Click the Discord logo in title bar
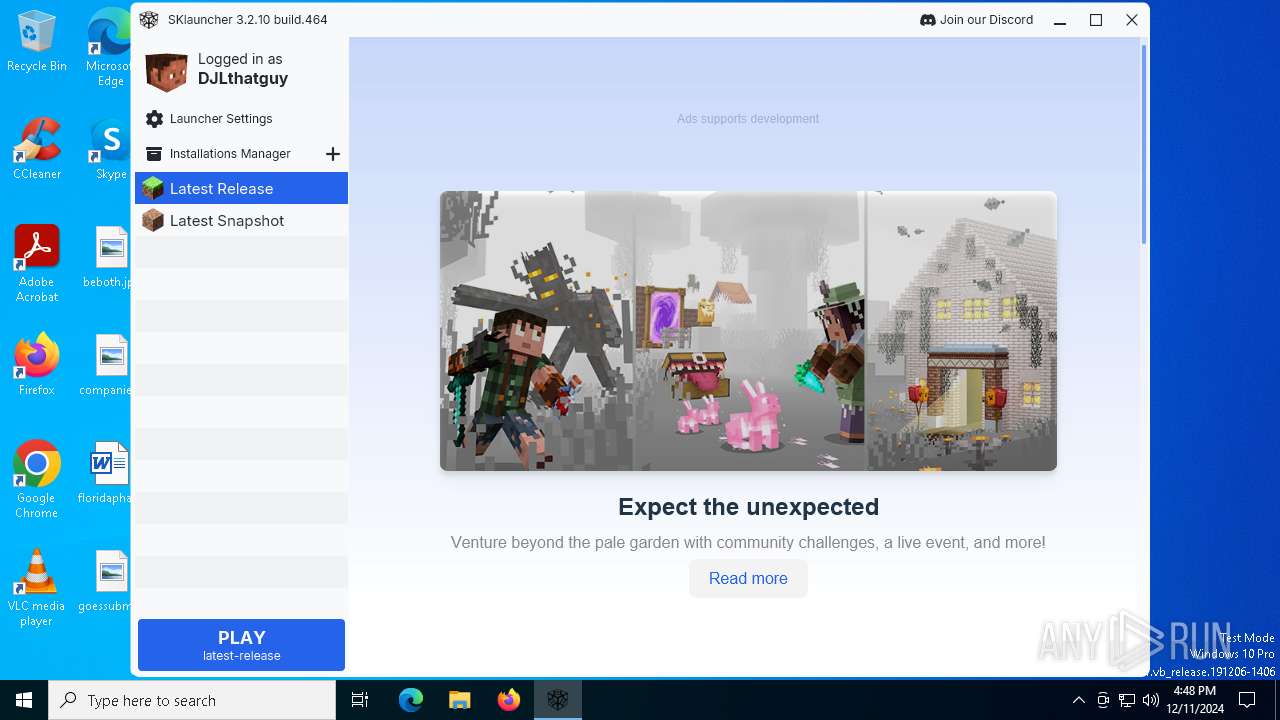The image size is (1280, 720). click(927, 20)
